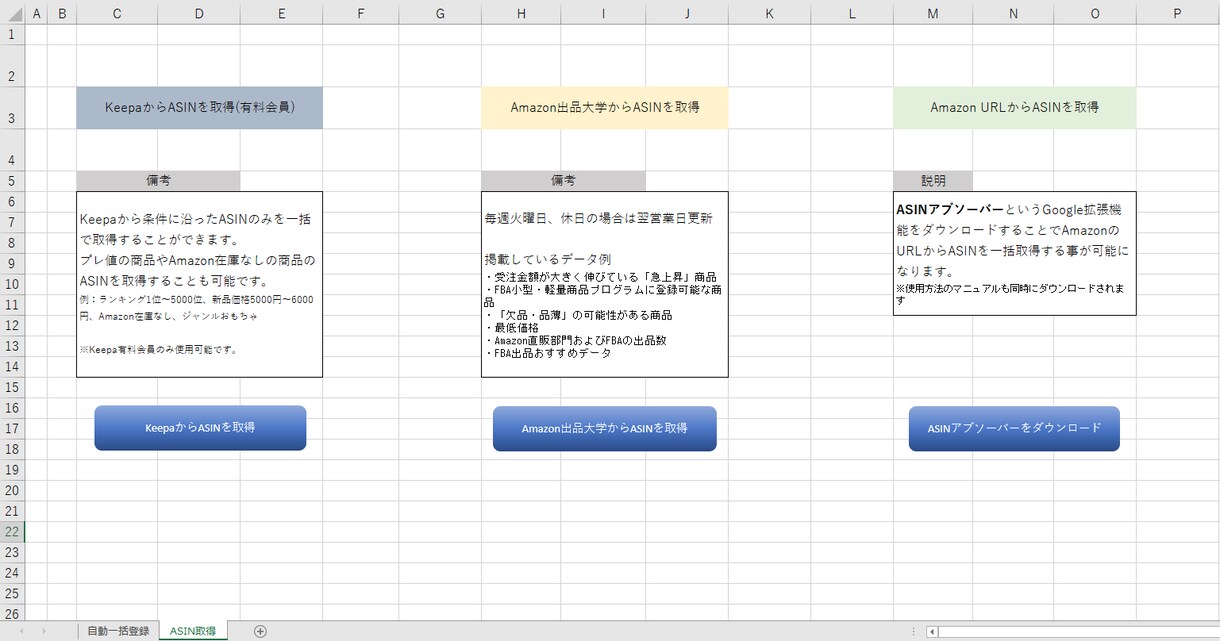Screen dimensions: 1220x641
Task: Select row 16 header
Action: tap(12, 408)
